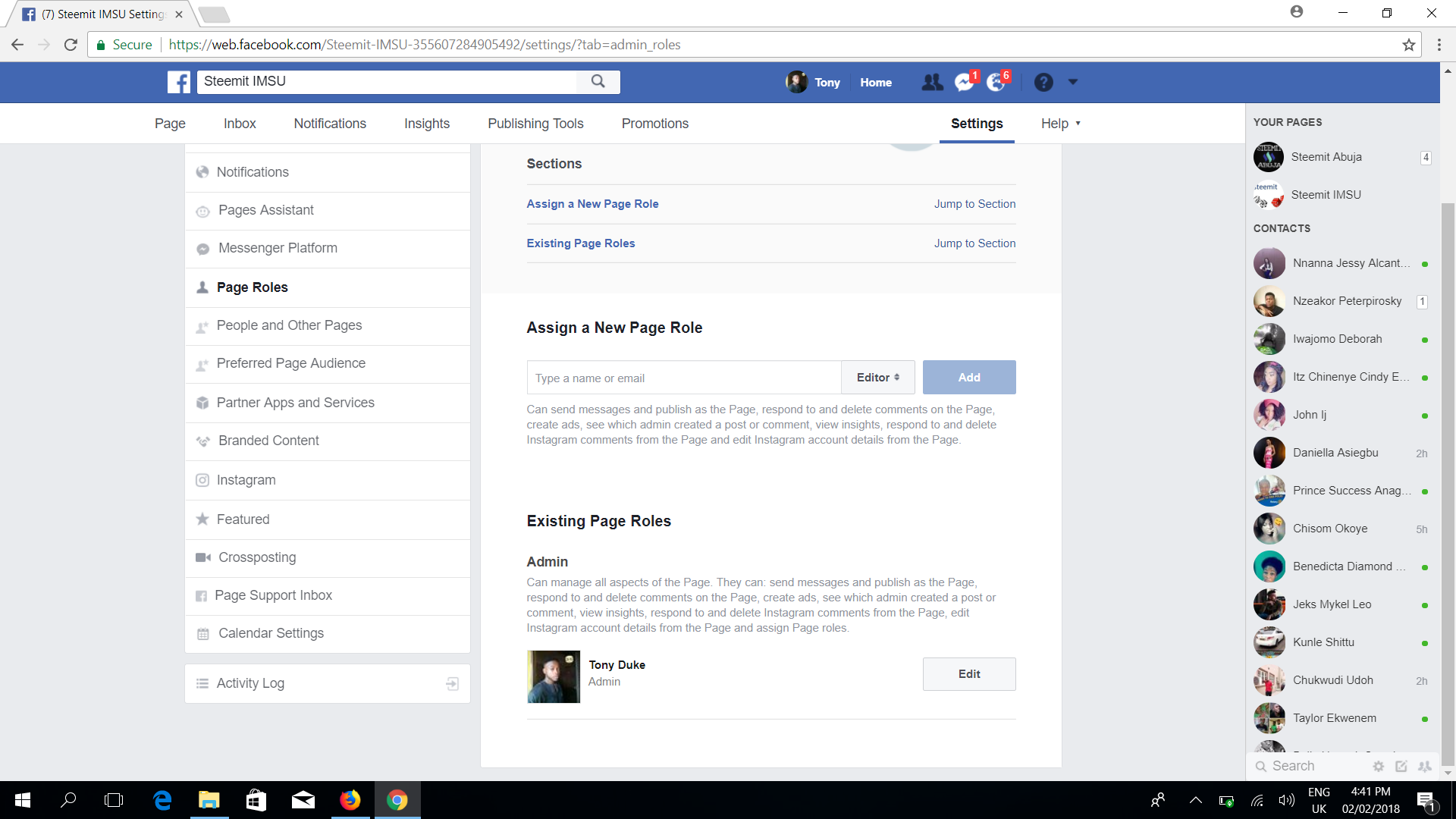Expand the account menu down arrow
This screenshot has width=1456, height=819.
[1072, 82]
